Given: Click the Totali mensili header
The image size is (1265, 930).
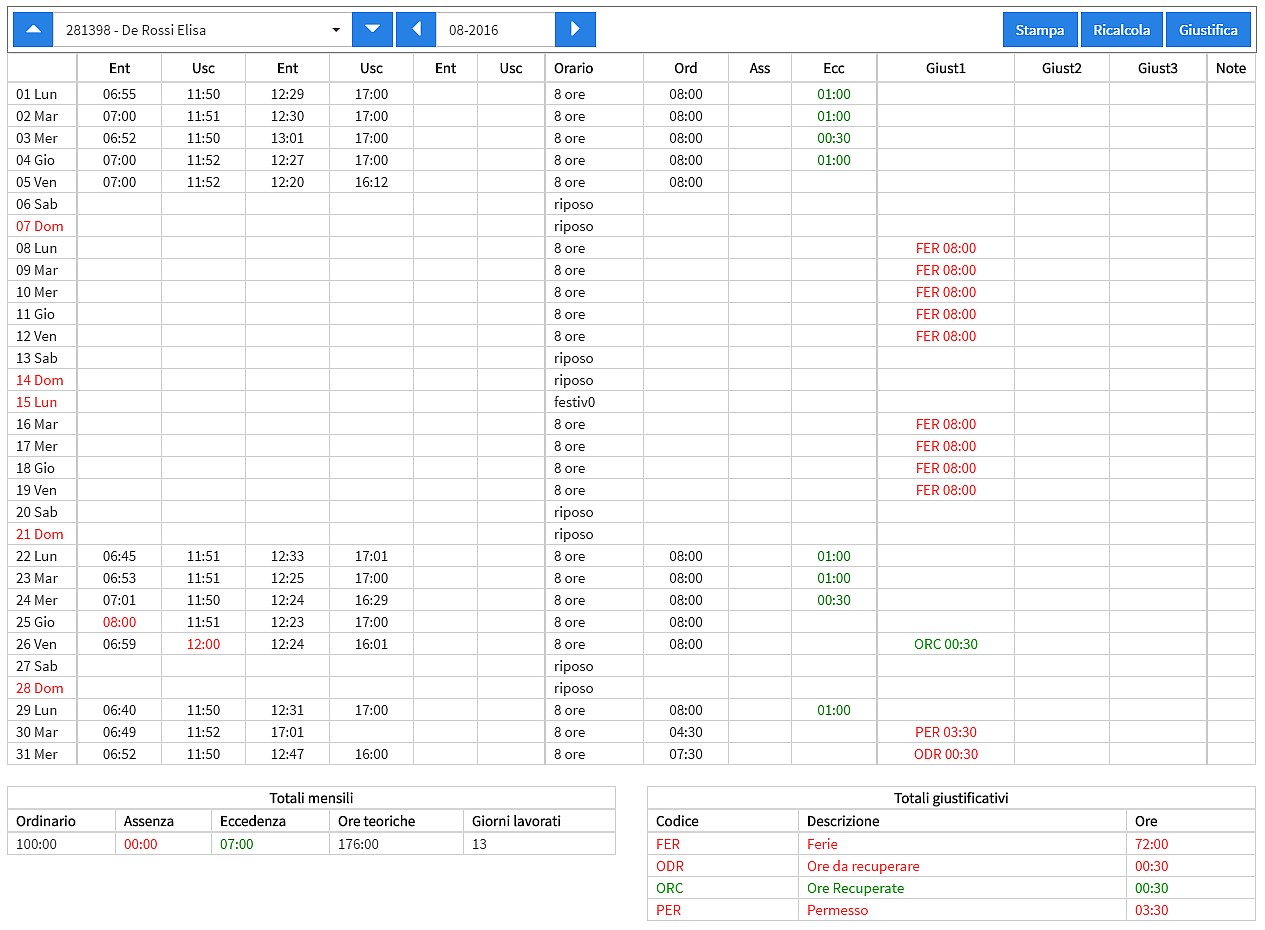Looking at the screenshot, I should 311,798.
